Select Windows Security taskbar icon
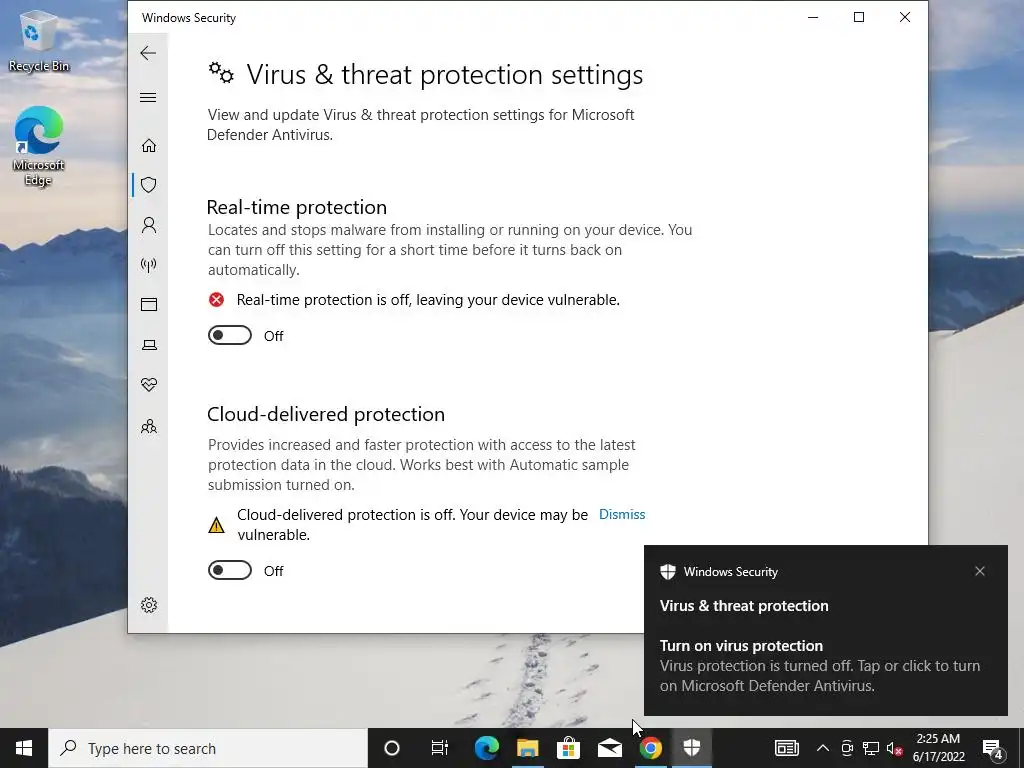The height and width of the screenshot is (768, 1024). 692,748
